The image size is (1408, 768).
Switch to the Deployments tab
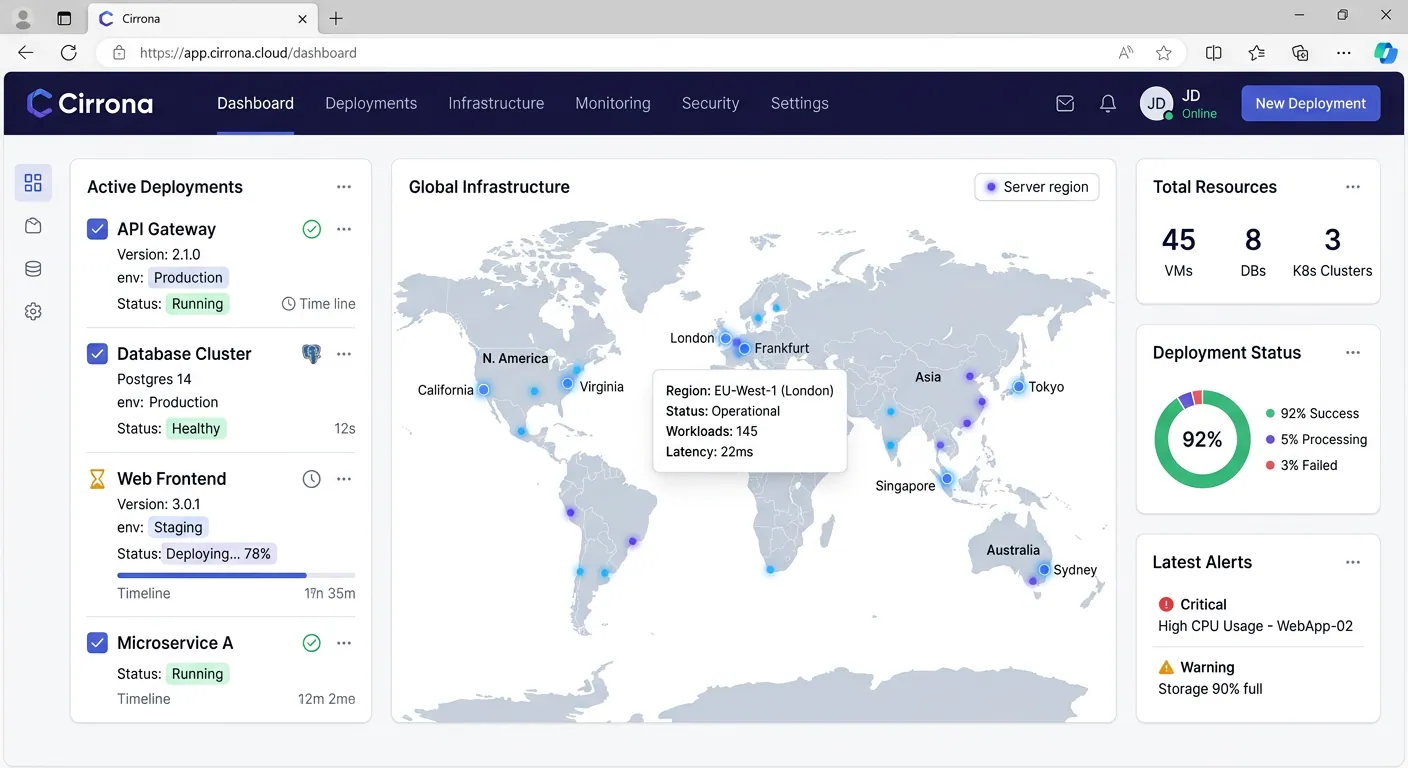371,103
